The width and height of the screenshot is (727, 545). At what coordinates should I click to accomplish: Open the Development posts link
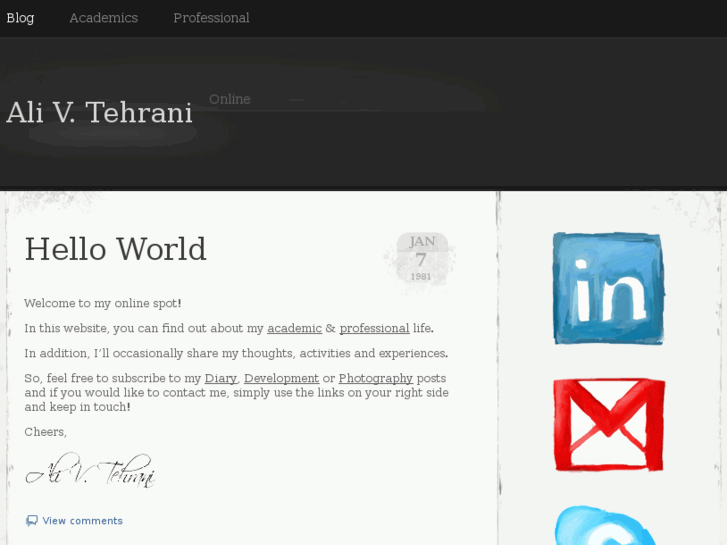(x=281, y=378)
